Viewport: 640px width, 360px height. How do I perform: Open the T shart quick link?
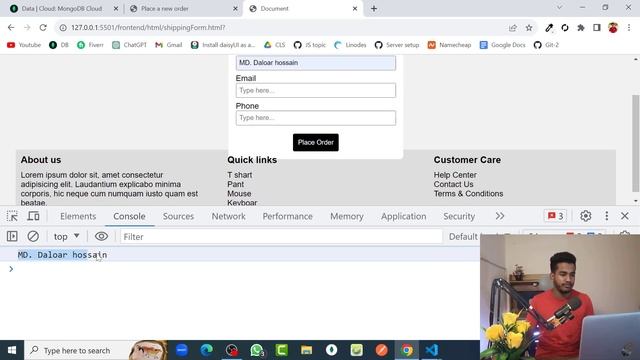pyautogui.click(x=240, y=175)
